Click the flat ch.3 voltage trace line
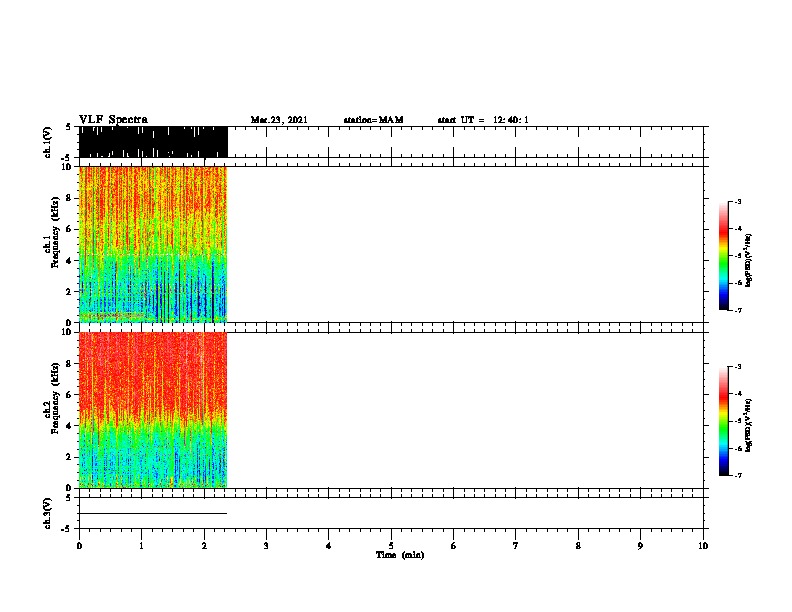The width and height of the screenshot is (792, 612). (153, 513)
